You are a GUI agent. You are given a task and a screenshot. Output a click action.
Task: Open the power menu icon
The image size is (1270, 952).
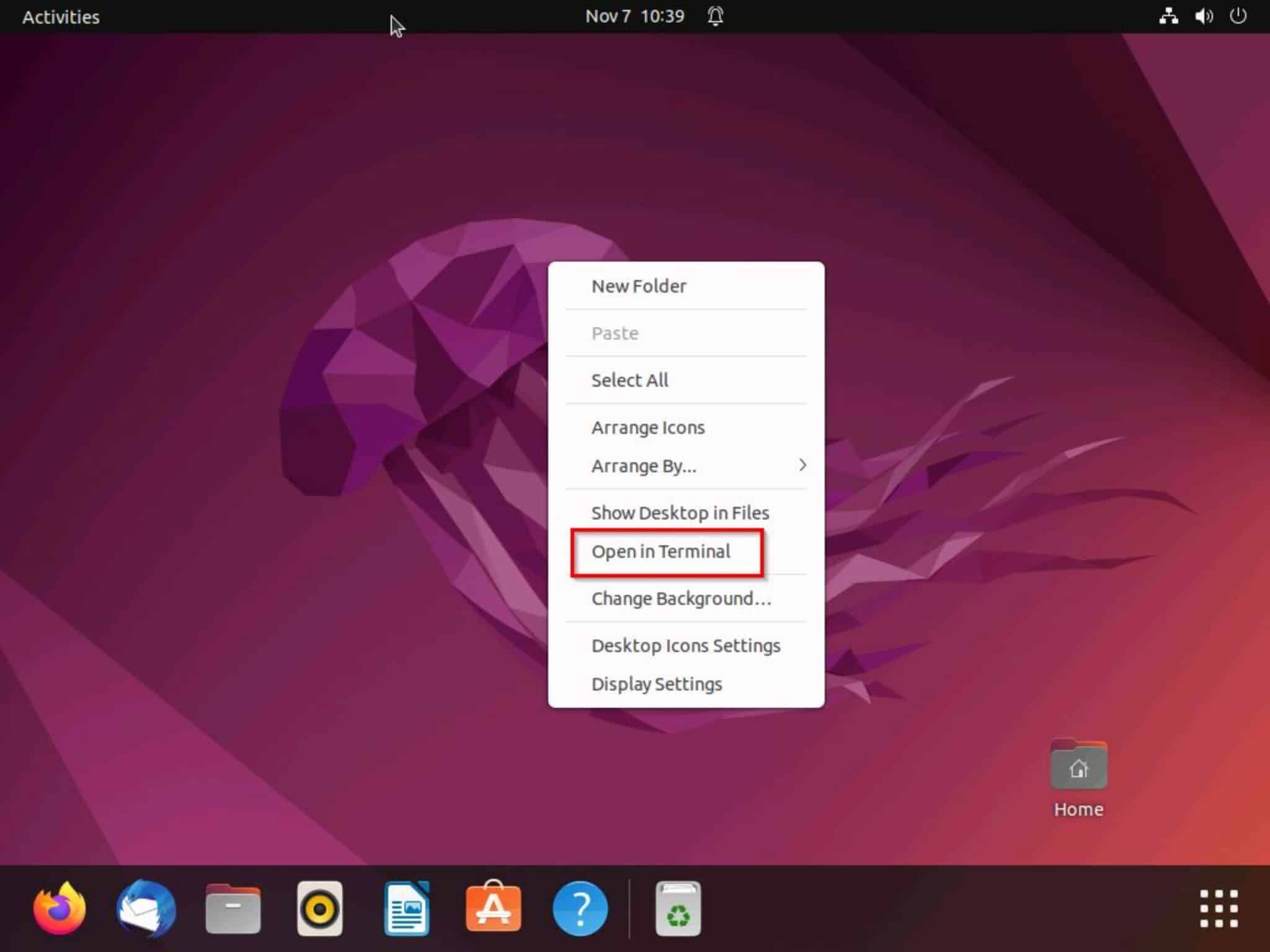[1238, 16]
